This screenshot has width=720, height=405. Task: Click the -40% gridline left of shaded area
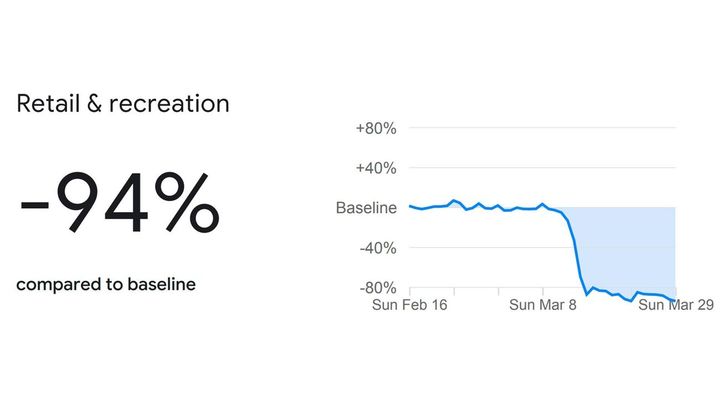pos(480,247)
